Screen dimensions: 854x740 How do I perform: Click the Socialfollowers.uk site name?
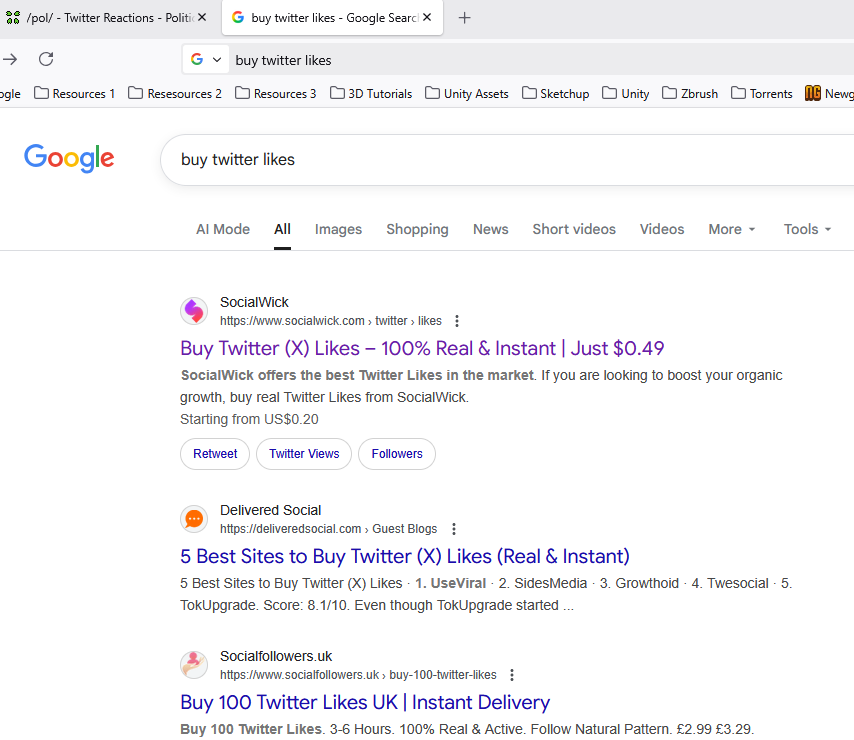pyautogui.click(x=276, y=656)
